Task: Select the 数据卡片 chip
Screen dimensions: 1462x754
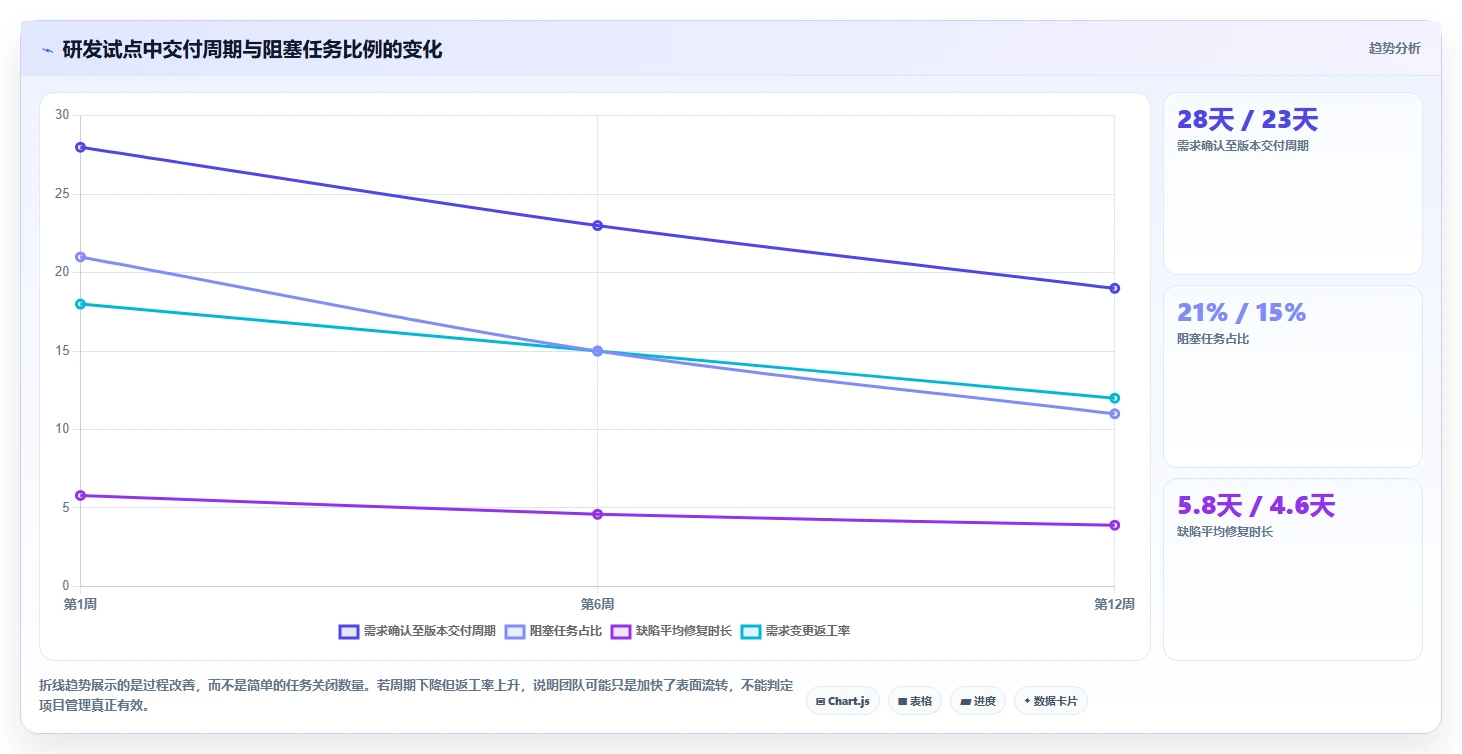Action: click(x=1051, y=701)
